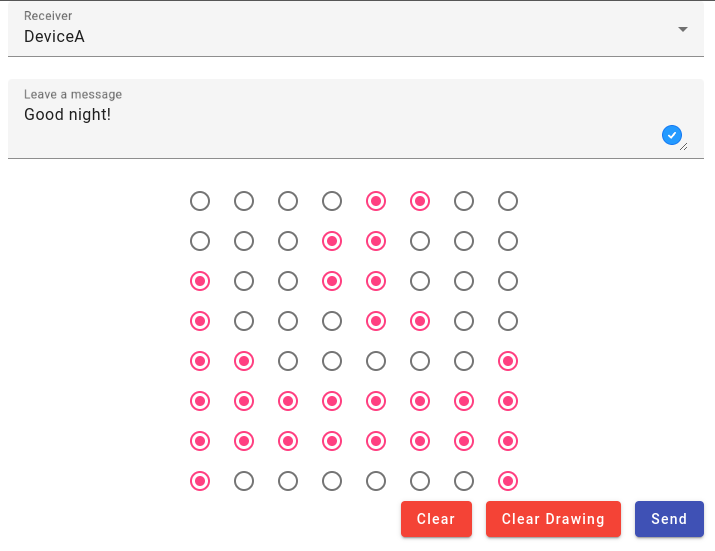Viewport: 715px width, 551px height.
Task: Deselect the fourth radio in second row
Action: point(332,241)
